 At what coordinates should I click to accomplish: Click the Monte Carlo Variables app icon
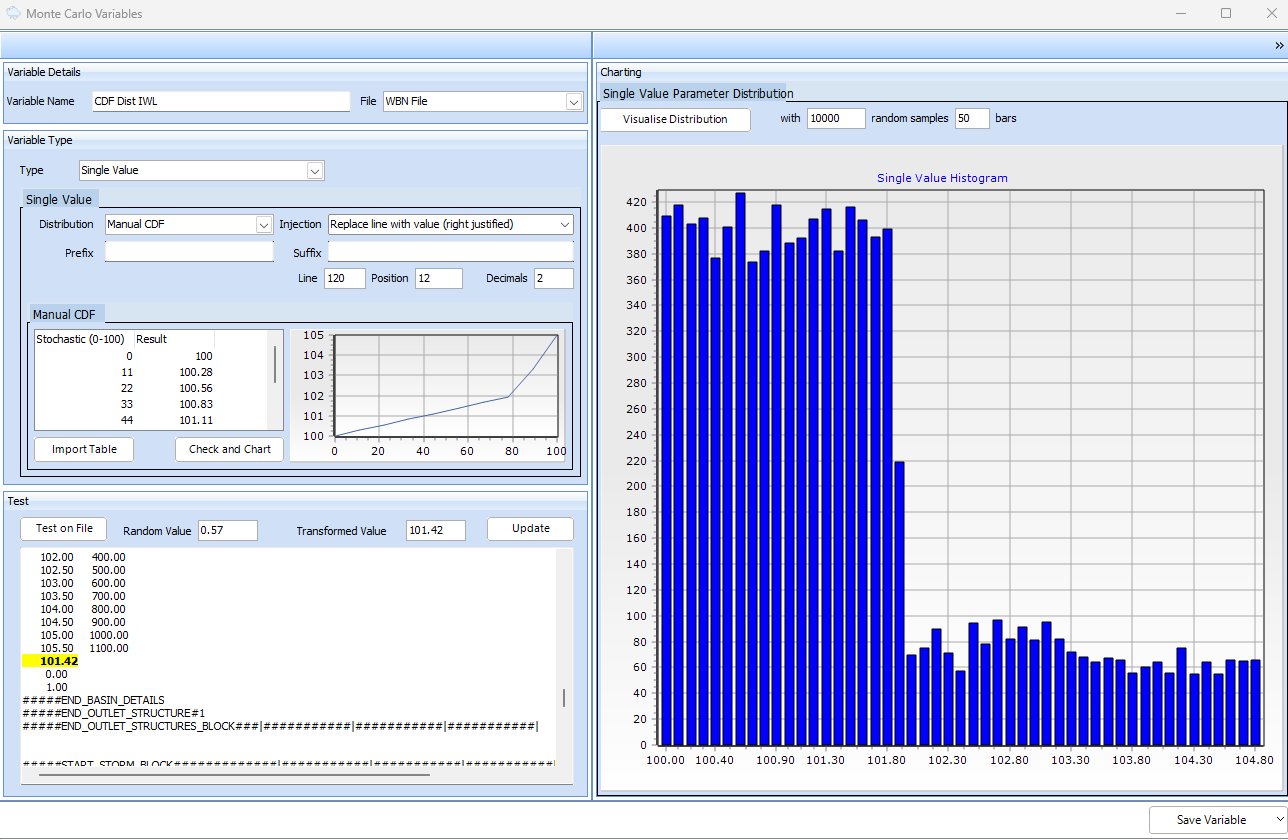(13, 14)
